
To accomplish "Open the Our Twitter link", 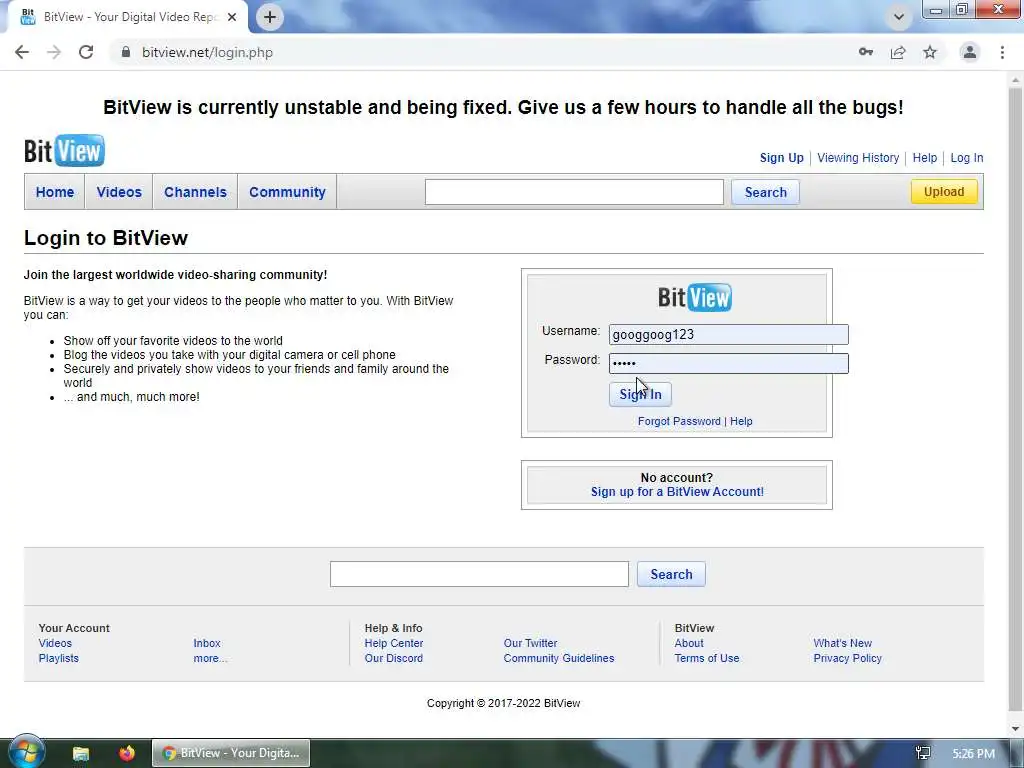I will tap(530, 643).
